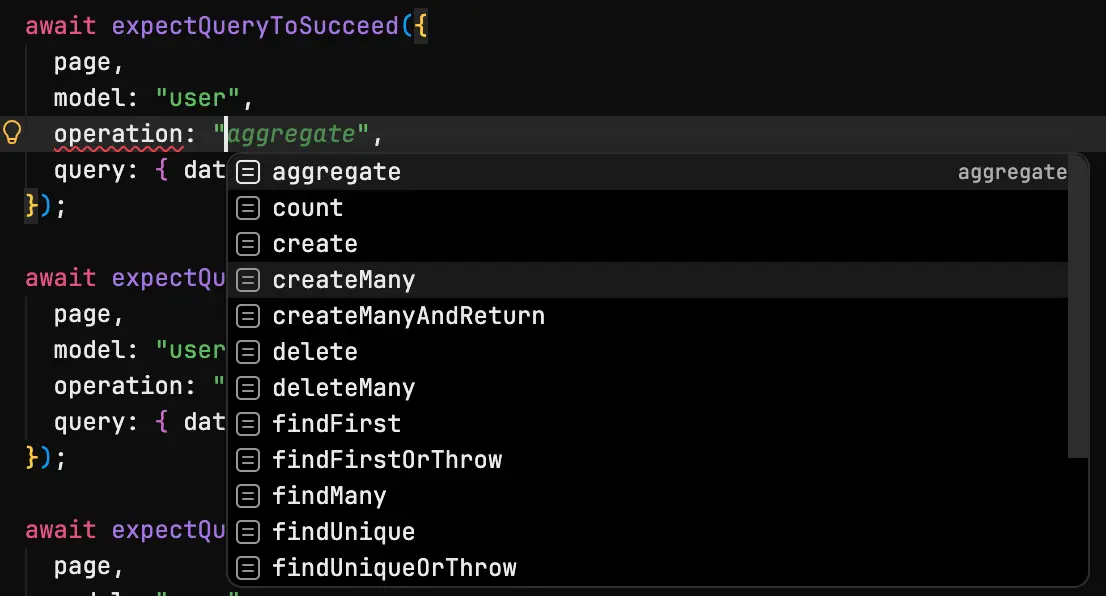Click the delete completion entry

[314, 351]
